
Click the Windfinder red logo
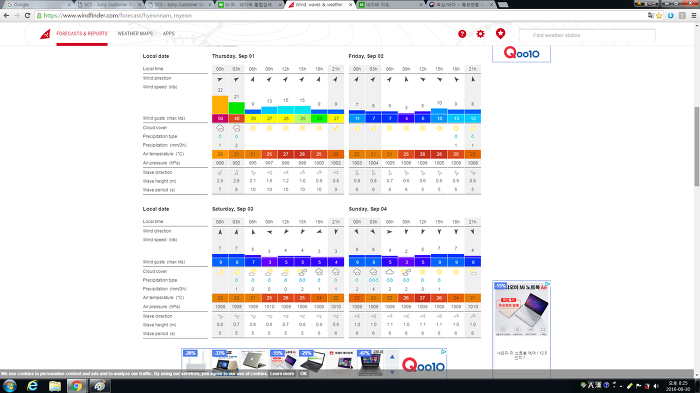point(45,34)
